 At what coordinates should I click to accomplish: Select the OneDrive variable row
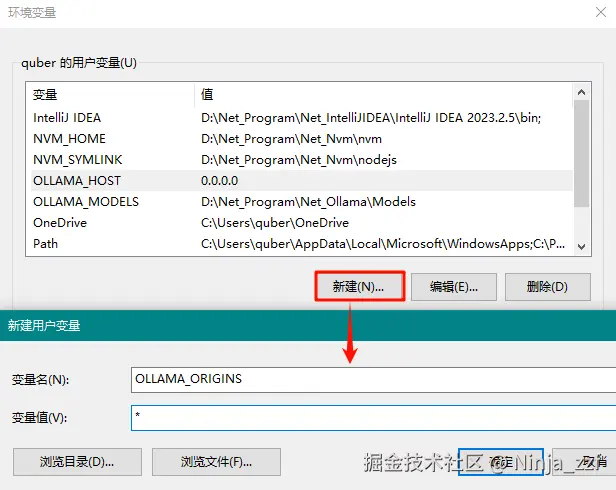[x=302, y=222]
